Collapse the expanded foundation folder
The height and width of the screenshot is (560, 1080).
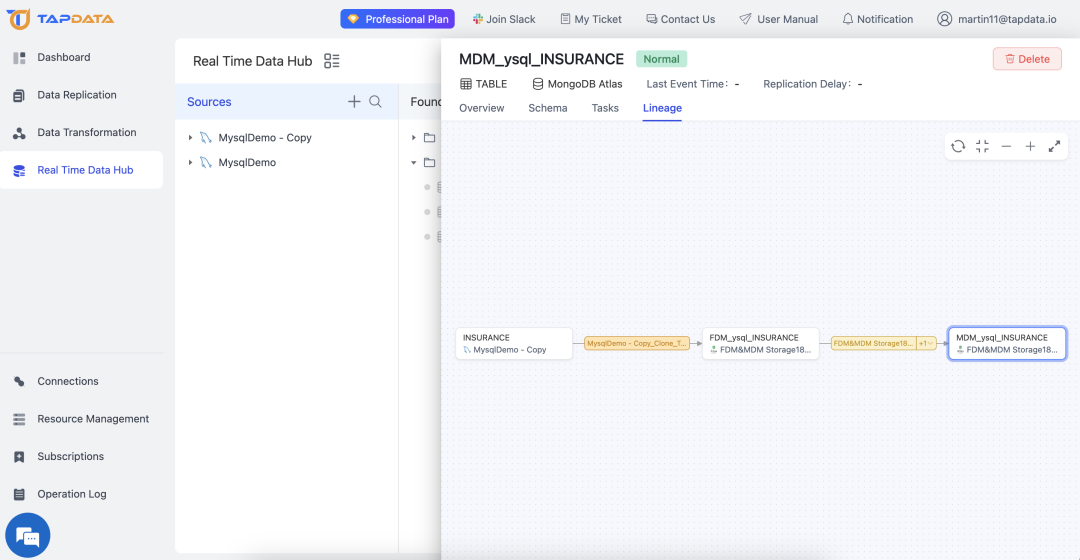click(x=413, y=163)
